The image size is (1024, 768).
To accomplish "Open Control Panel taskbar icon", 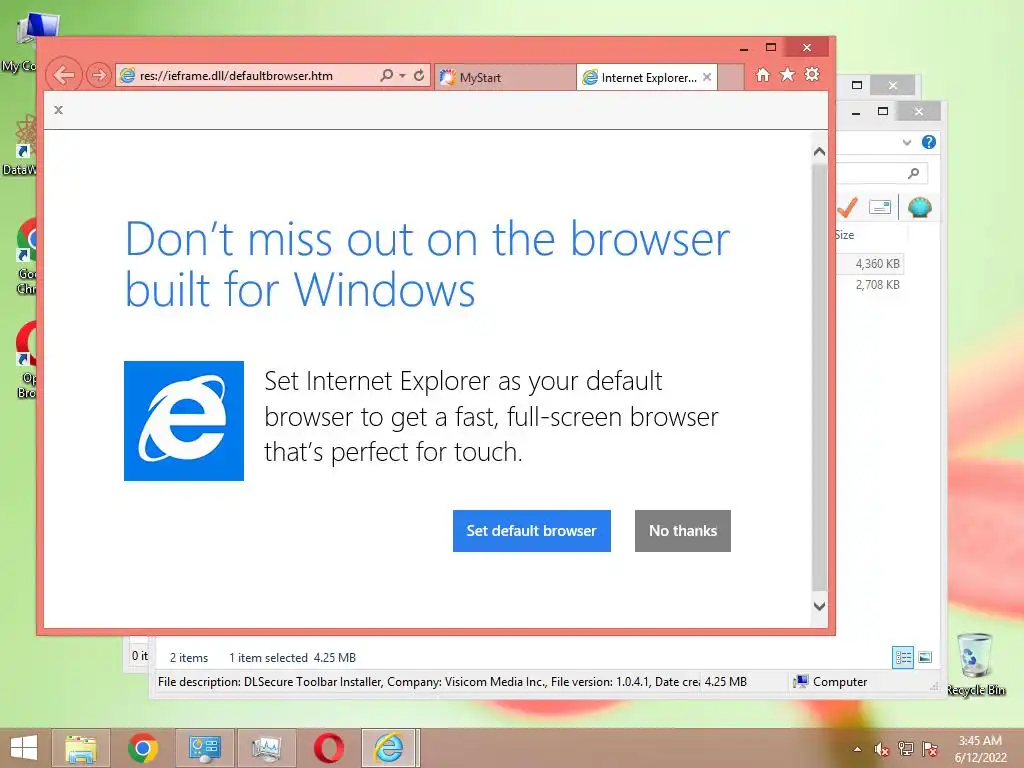I will click(x=204, y=748).
